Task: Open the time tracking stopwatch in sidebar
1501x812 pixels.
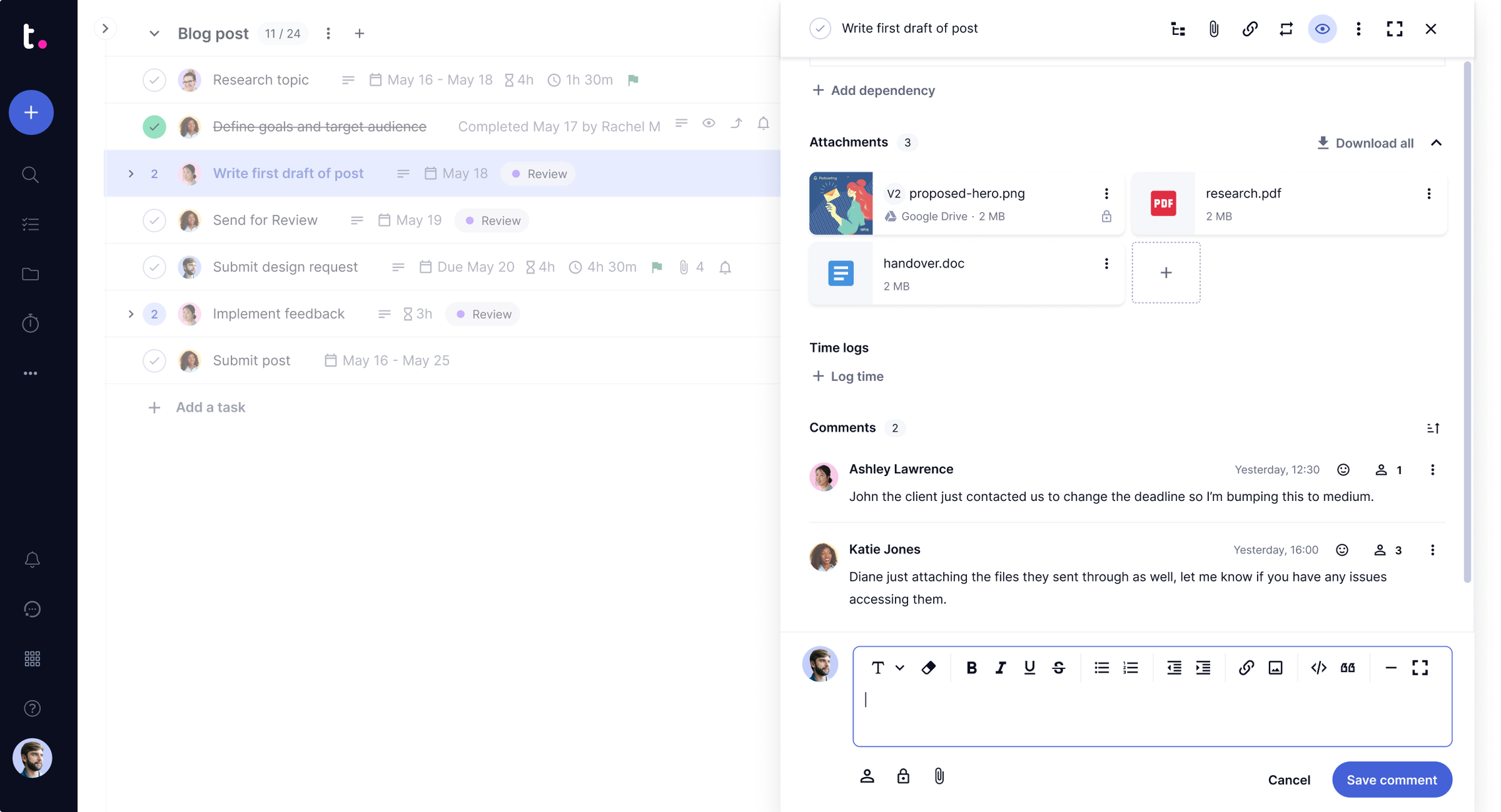Action: pos(31,324)
